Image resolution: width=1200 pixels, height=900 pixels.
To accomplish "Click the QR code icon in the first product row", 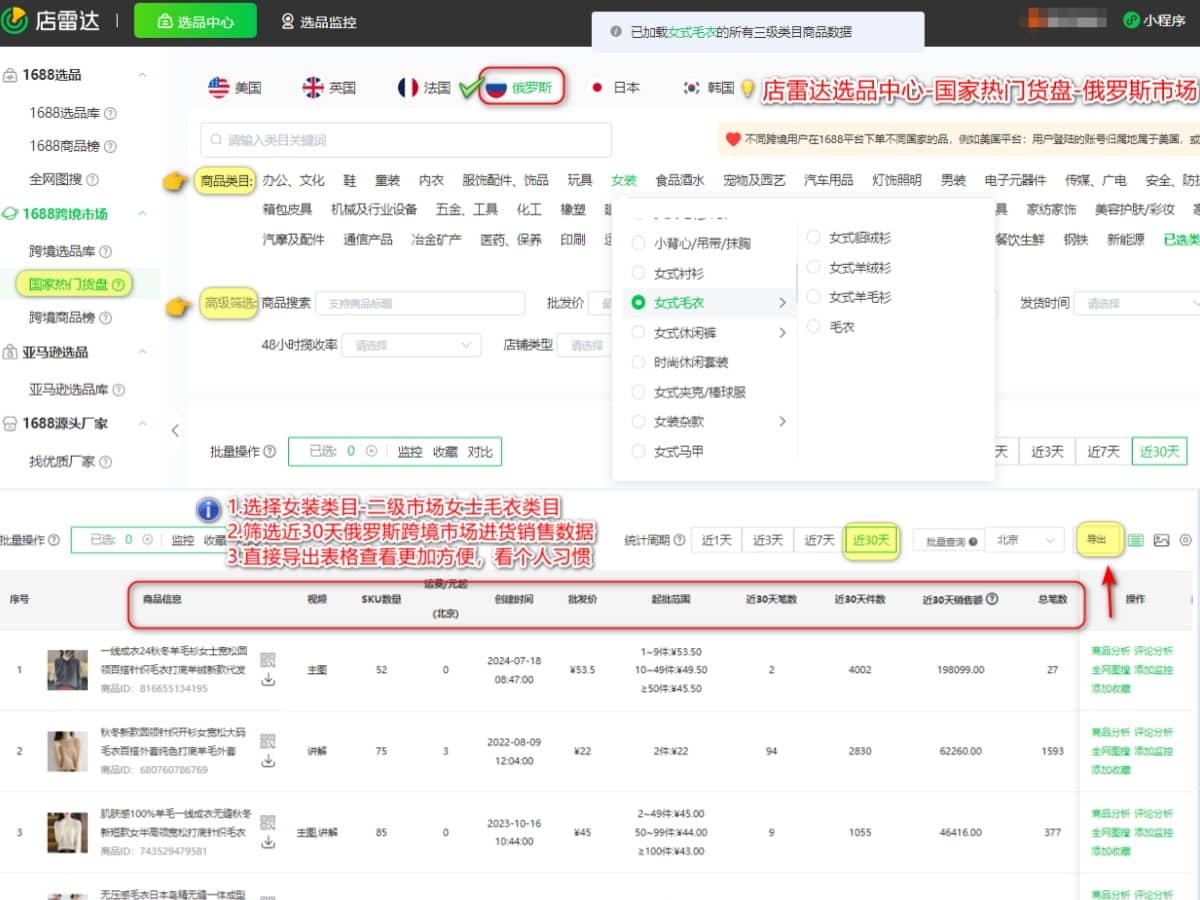I will pyautogui.click(x=268, y=659).
